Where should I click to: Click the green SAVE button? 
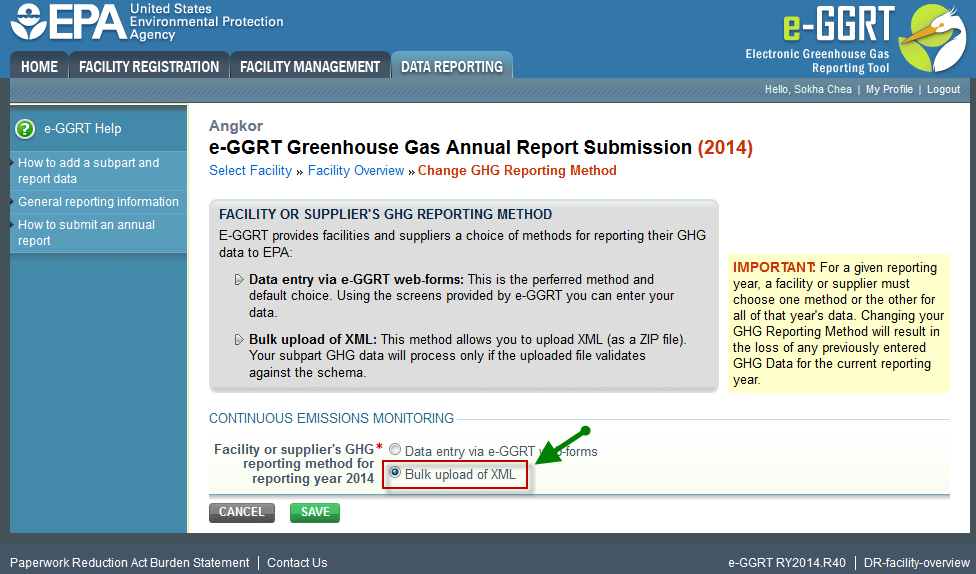pyautogui.click(x=315, y=512)
